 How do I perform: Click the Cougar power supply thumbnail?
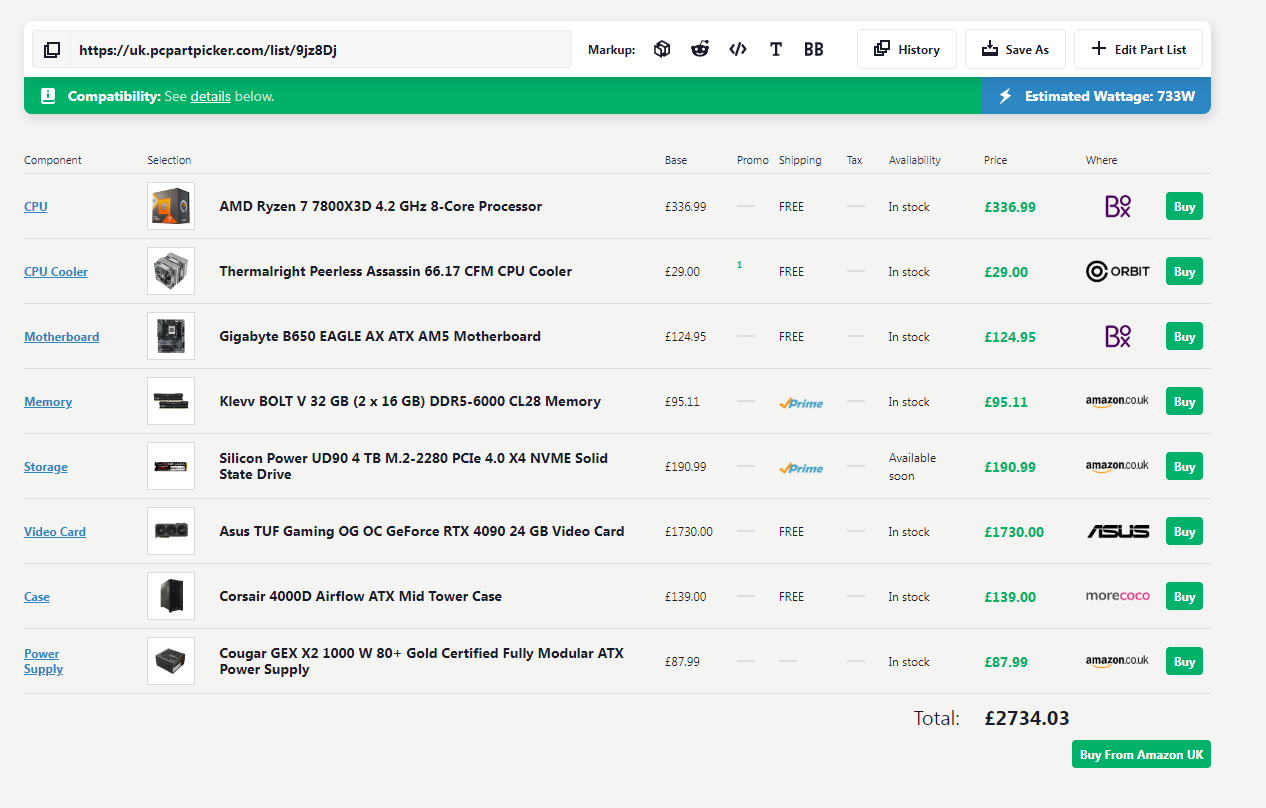pos(171,661)
